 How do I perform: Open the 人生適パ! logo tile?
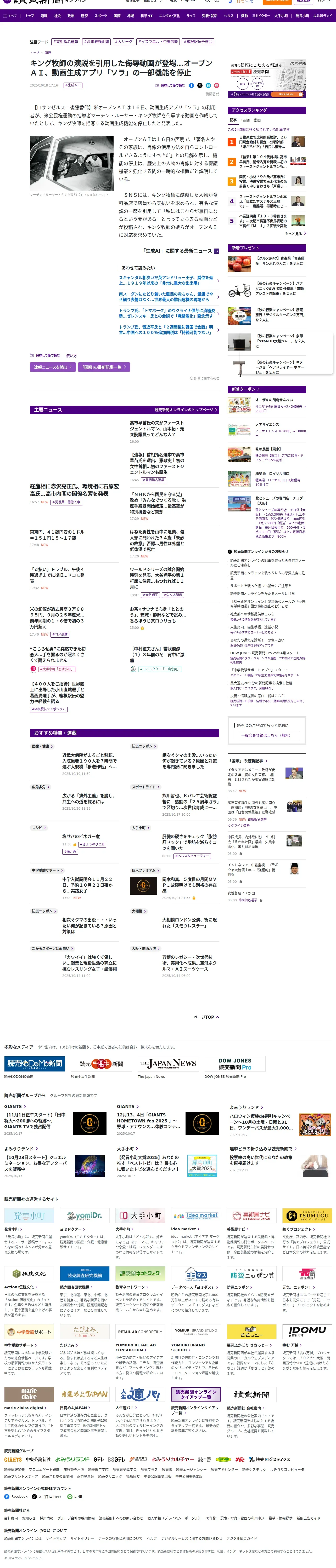(x=140, y=1394)
